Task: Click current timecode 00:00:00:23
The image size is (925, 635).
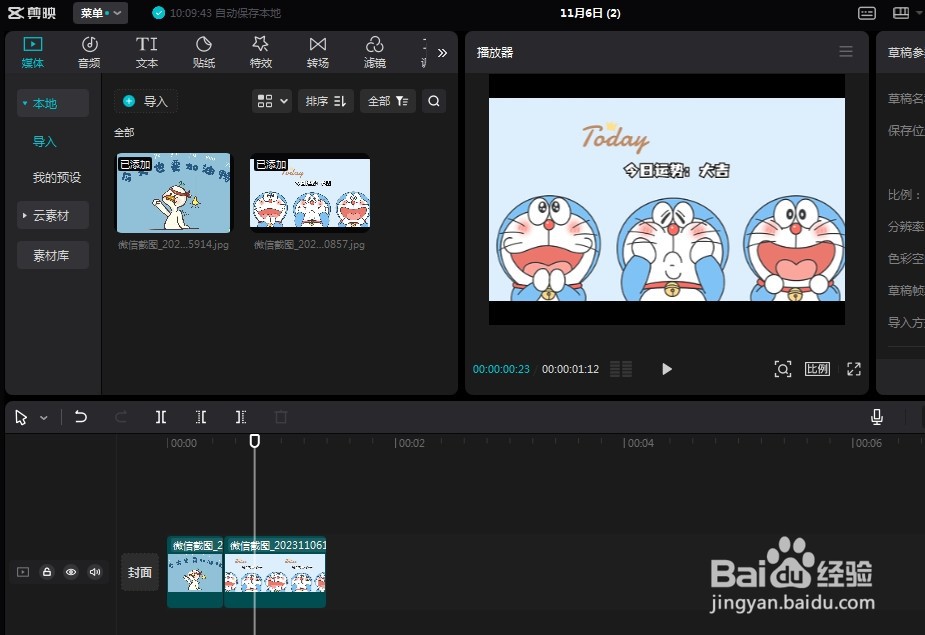Action: [x=501, y=369]
